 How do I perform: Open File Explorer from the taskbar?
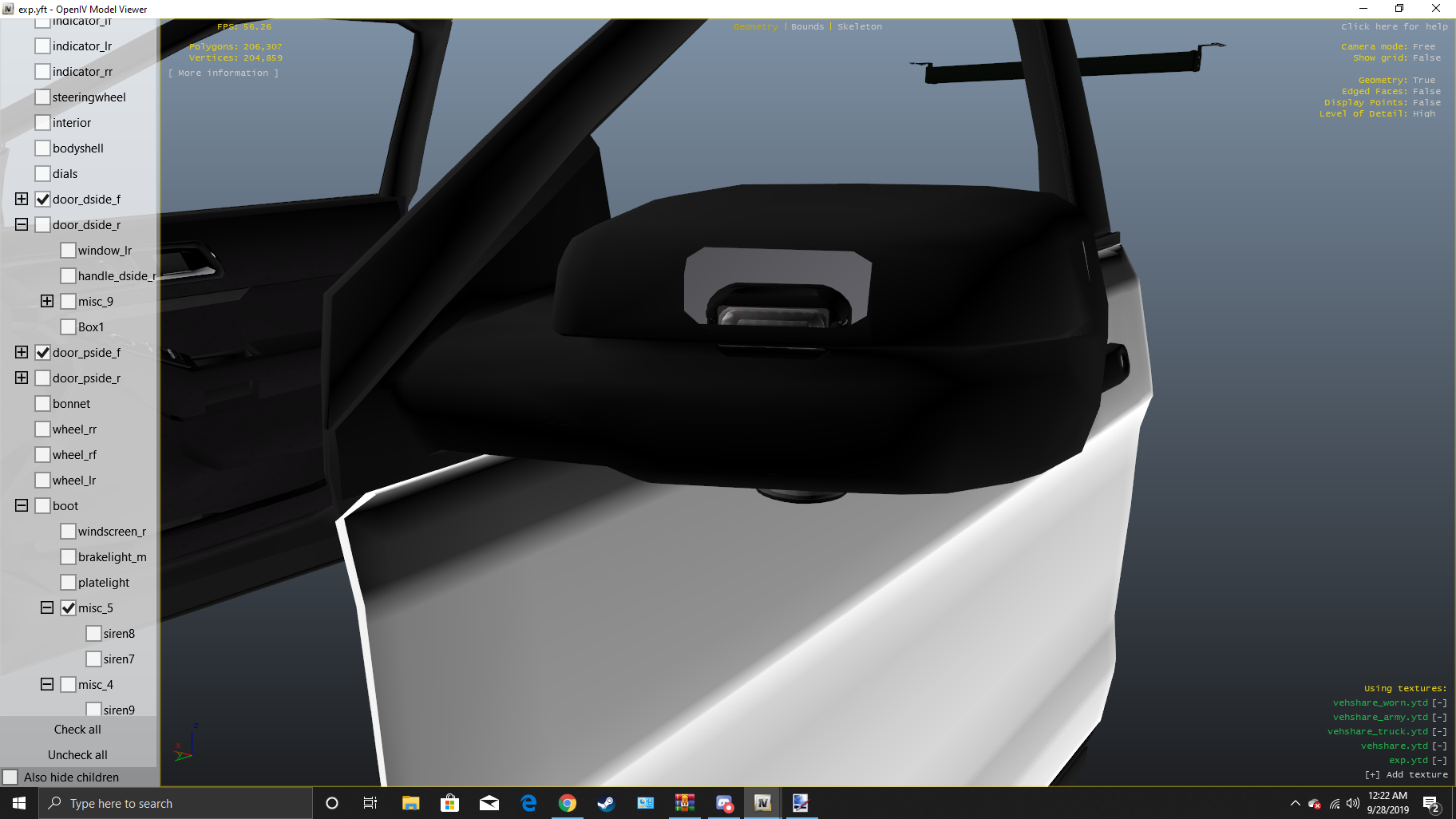coord(410,803)
